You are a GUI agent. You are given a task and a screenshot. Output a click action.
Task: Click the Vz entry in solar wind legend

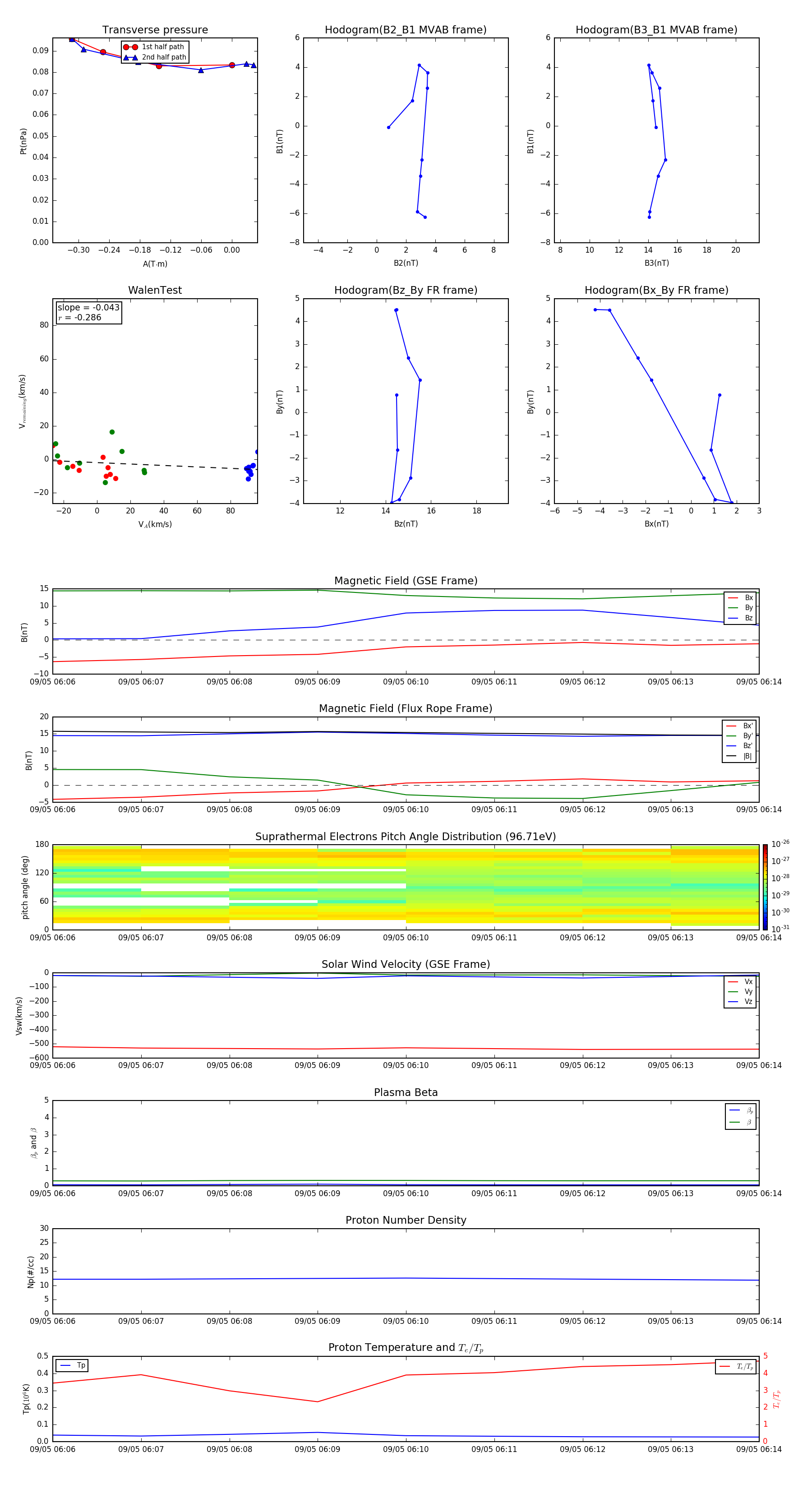741,1002
